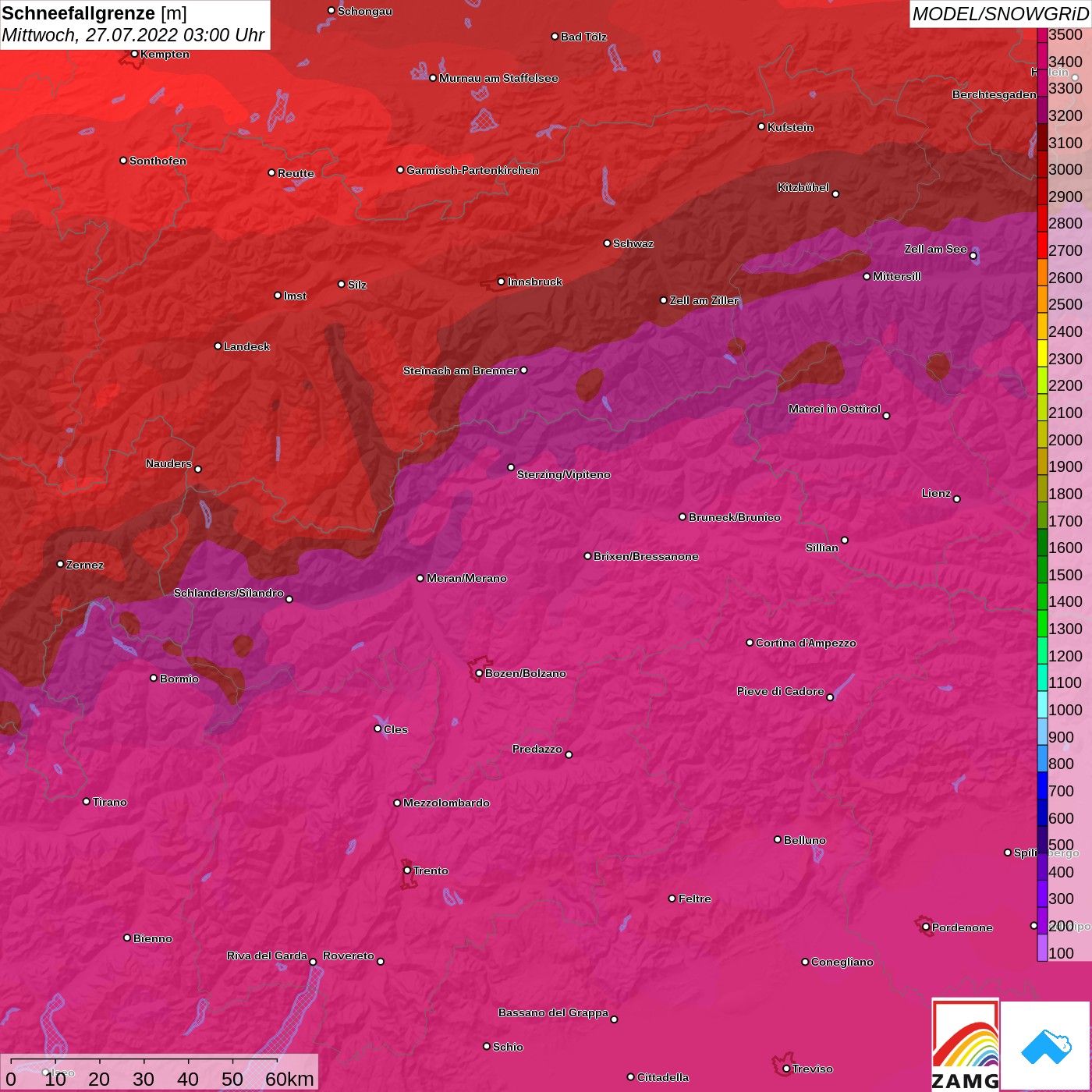Click the Tirano marker dot
1092x1092 pixels.
coord(87,801)
